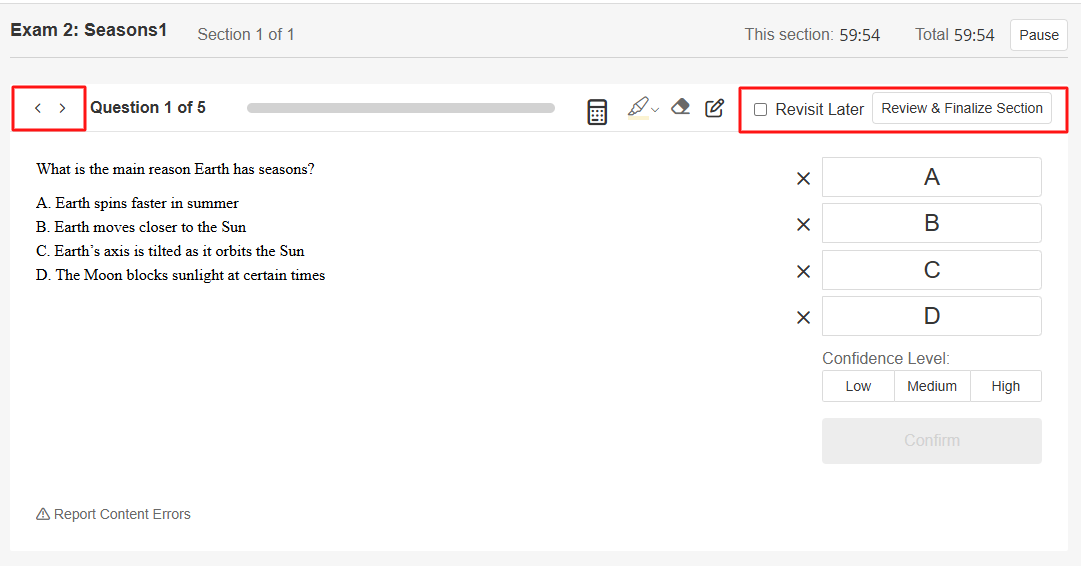This screenshot has height=566, width=1081.
Task: Click the question progress bar
Action: click(401, 108)
